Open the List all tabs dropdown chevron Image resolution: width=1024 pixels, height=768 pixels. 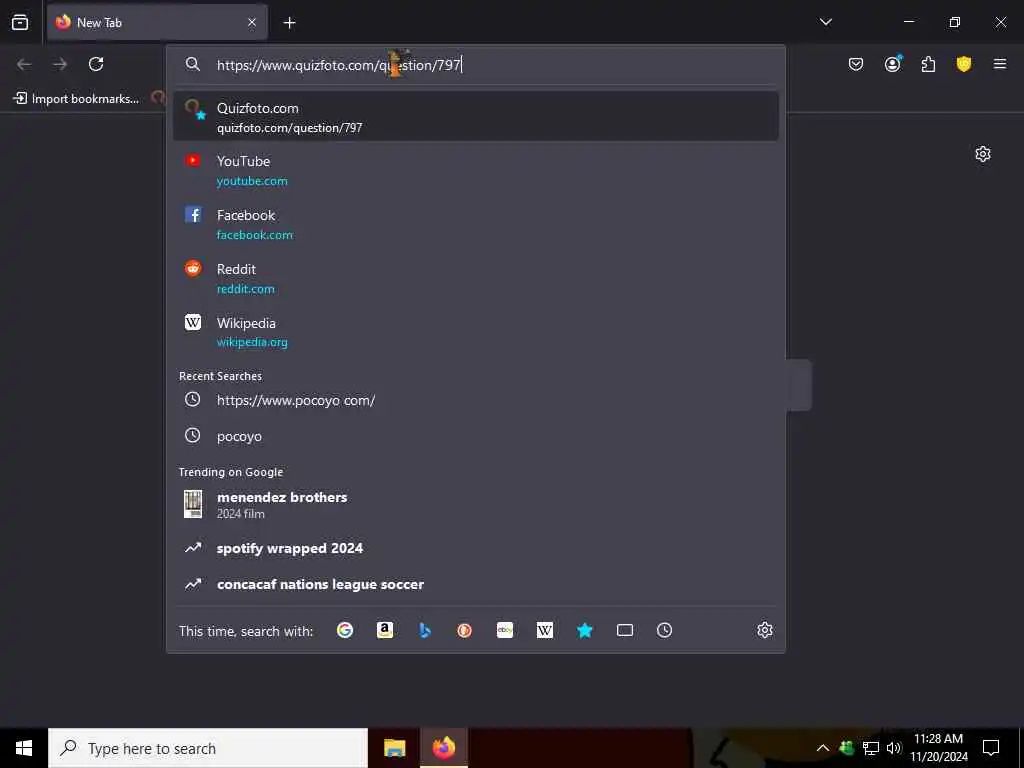click(x=825, y=22)
